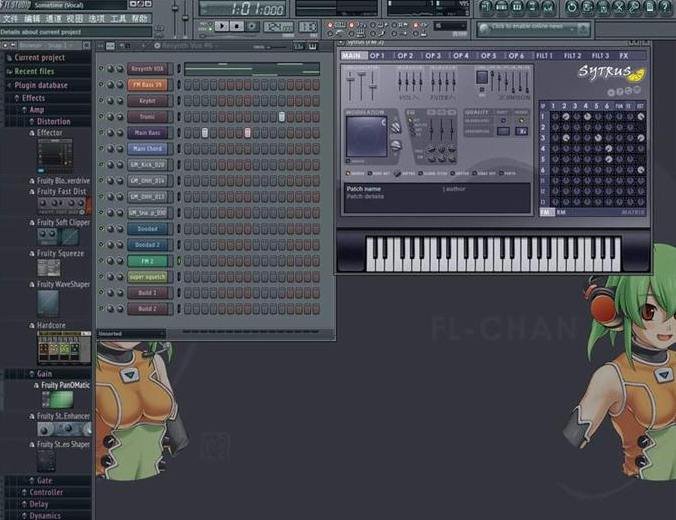The width and height of the screenshot is (676, 520).
Task: Open the graph editor icon in channel rack
Action: [298, 46]
